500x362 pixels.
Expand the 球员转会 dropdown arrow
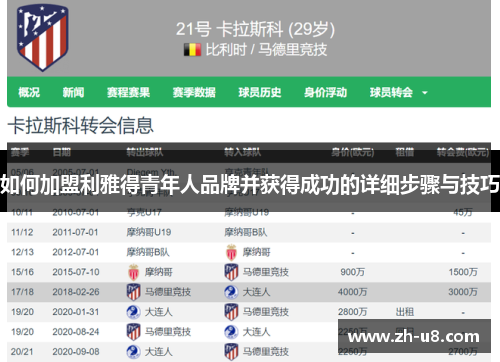coord(425,93)
